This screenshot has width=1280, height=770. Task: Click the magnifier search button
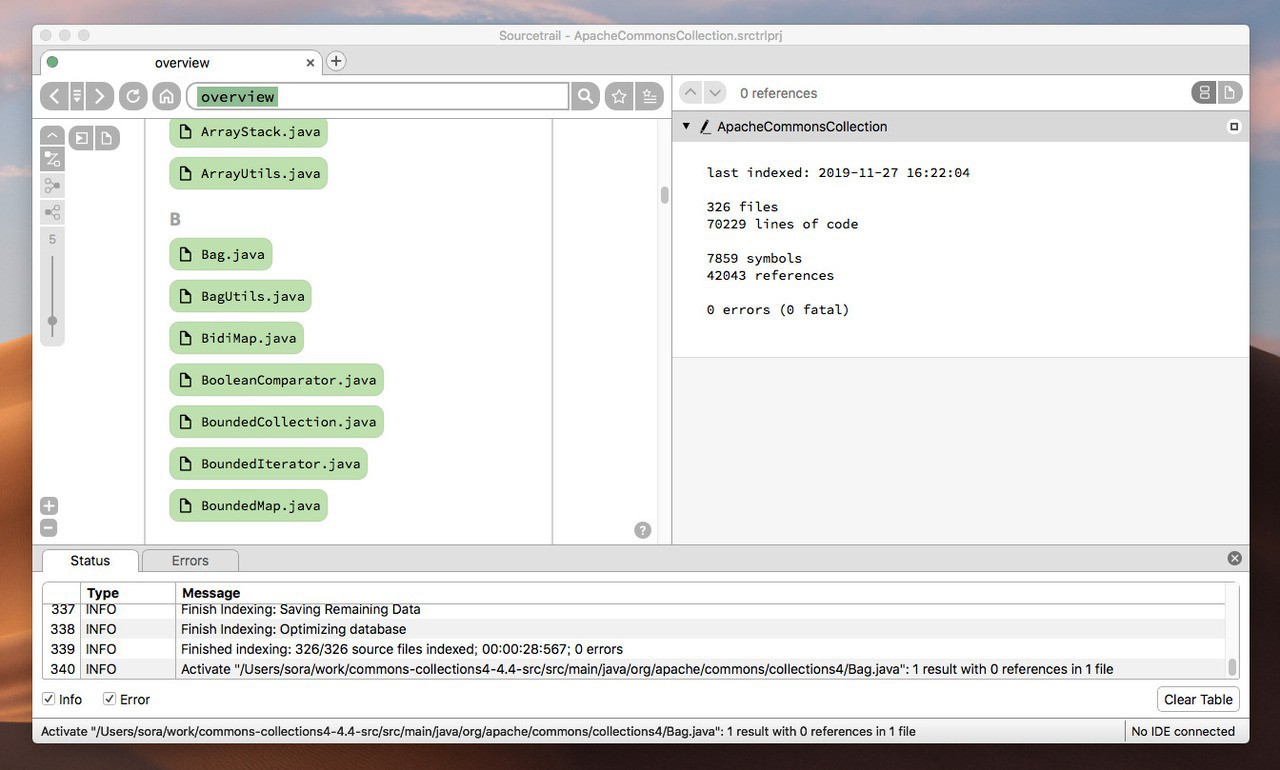[586, 96]
